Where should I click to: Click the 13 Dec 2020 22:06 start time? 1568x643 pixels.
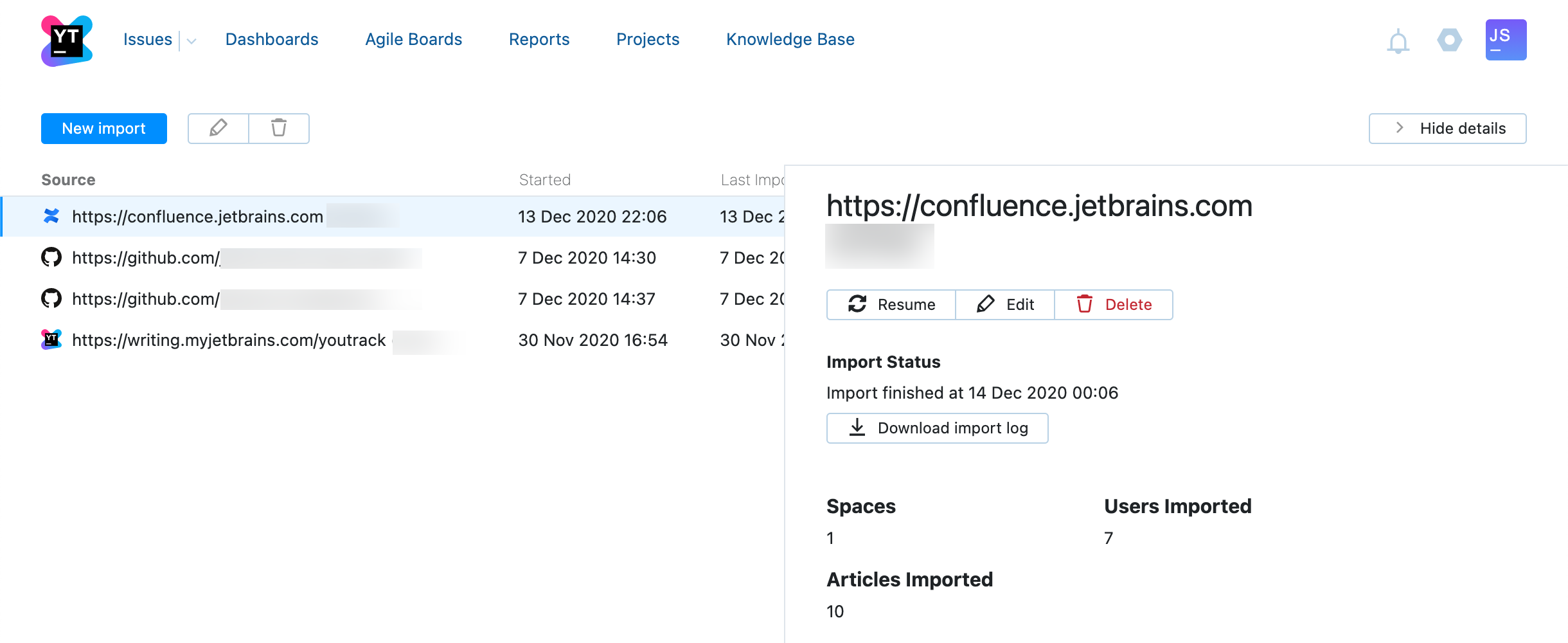[592, 217]
